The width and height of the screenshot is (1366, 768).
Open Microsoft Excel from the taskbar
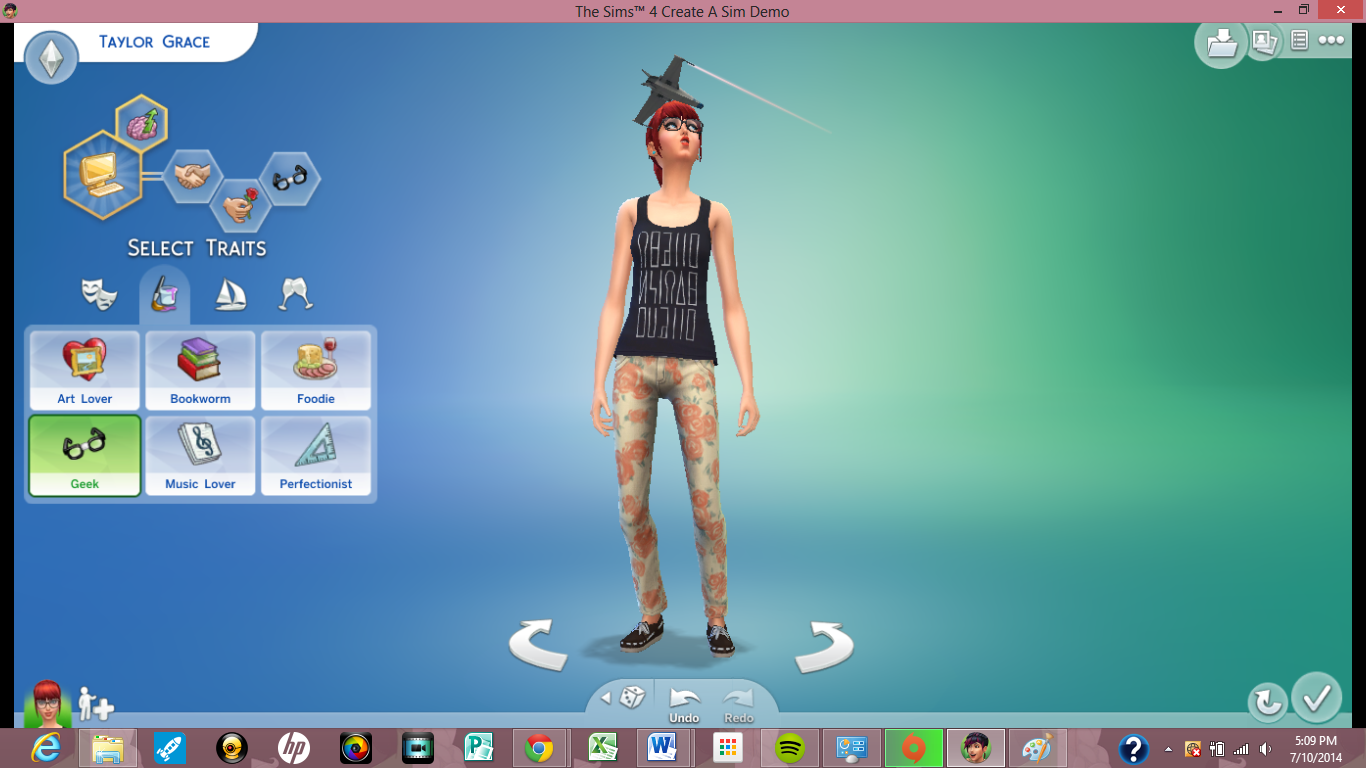pyautogui.click(x=602, y=748)
